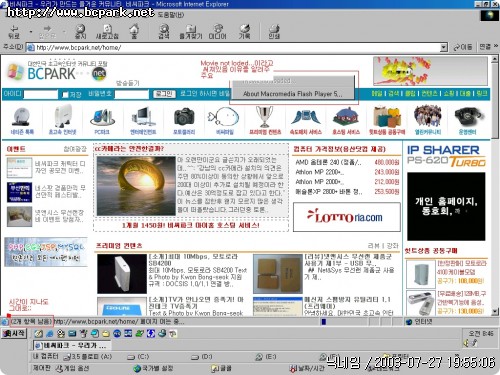
Task: Open the 3.5 플로피 (A:) drive shortcut
Action: pyautogui.click(x=88, y=357)
